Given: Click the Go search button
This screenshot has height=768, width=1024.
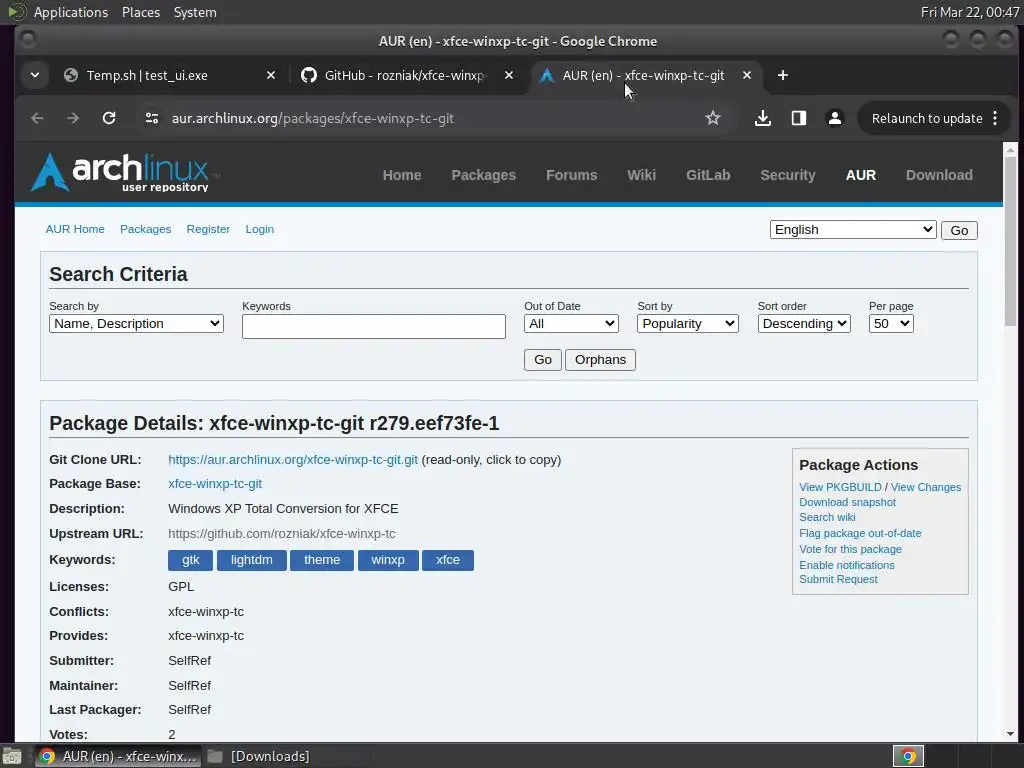Looking at the screenshot, I should pos(543,360).
